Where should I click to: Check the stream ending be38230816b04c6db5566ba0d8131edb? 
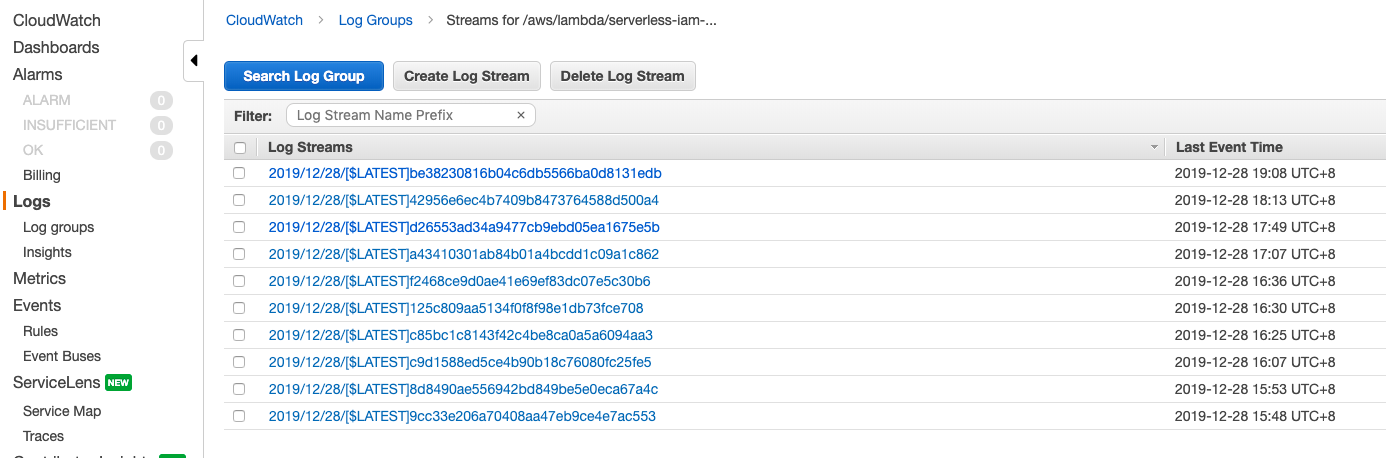(x=239, y=173)
